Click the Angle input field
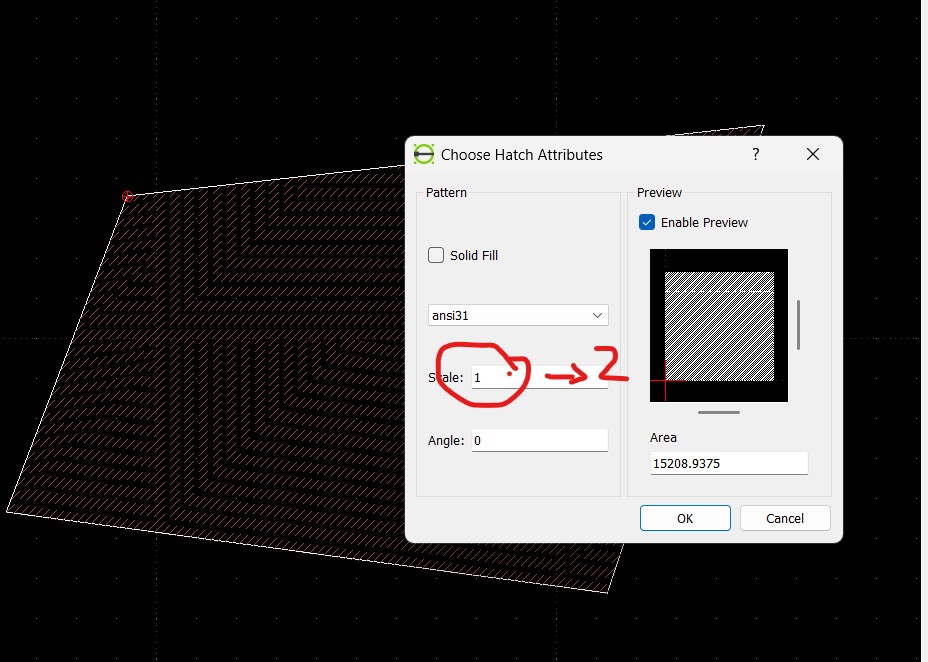 (x=539, y=440)
